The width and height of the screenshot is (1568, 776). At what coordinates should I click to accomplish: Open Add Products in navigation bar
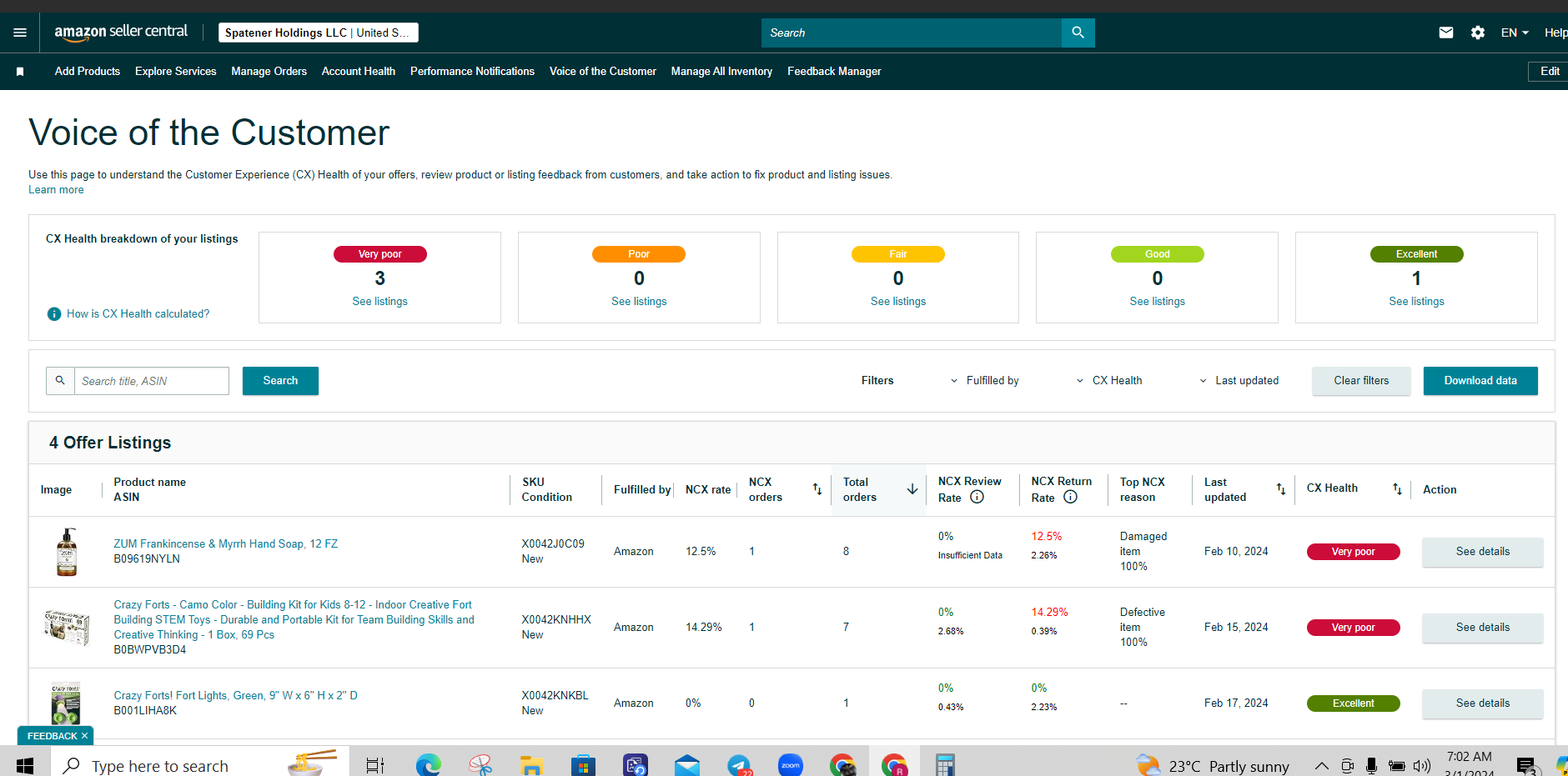point(88,72)
